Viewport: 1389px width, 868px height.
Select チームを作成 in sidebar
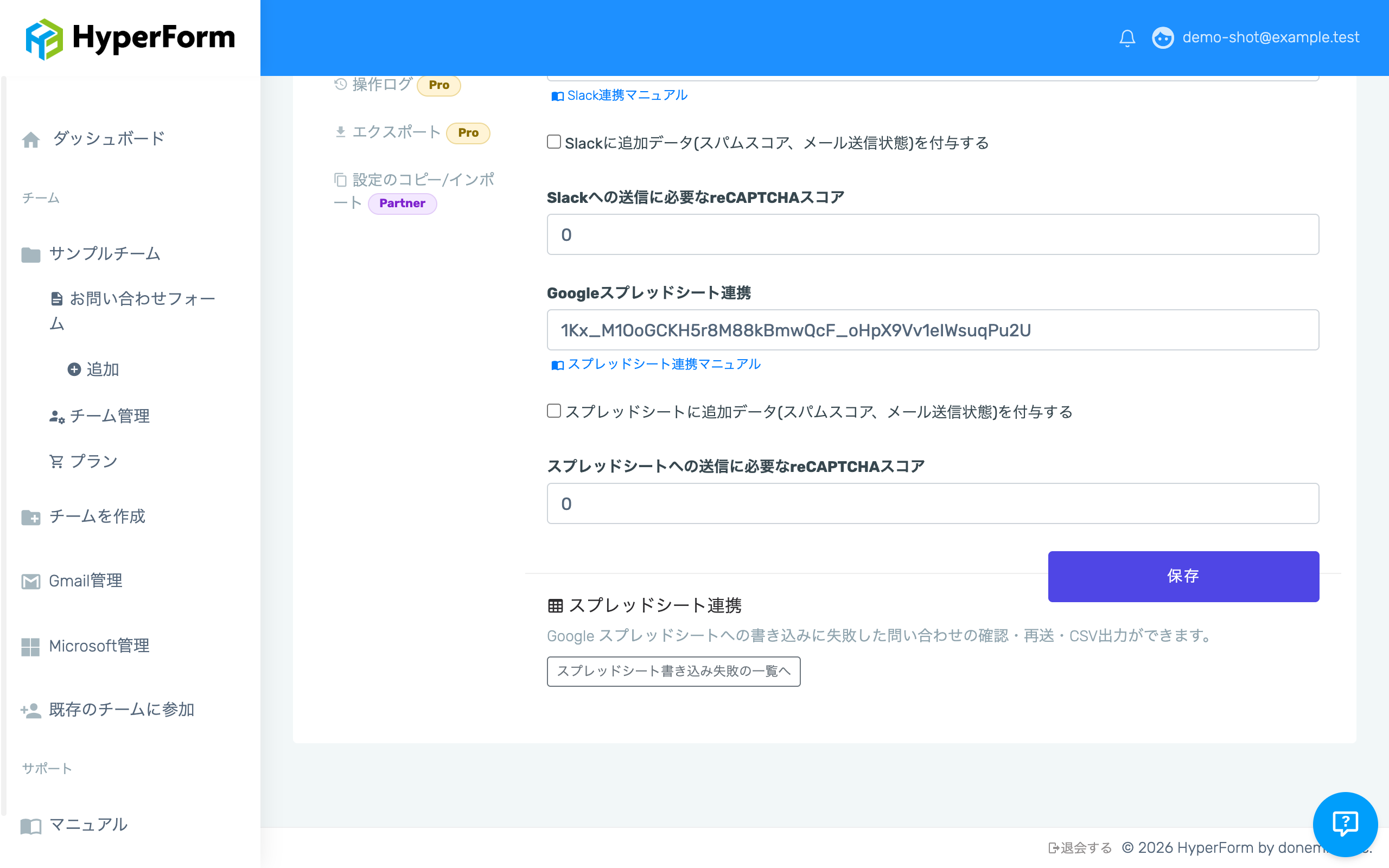[x=97, y=516]
